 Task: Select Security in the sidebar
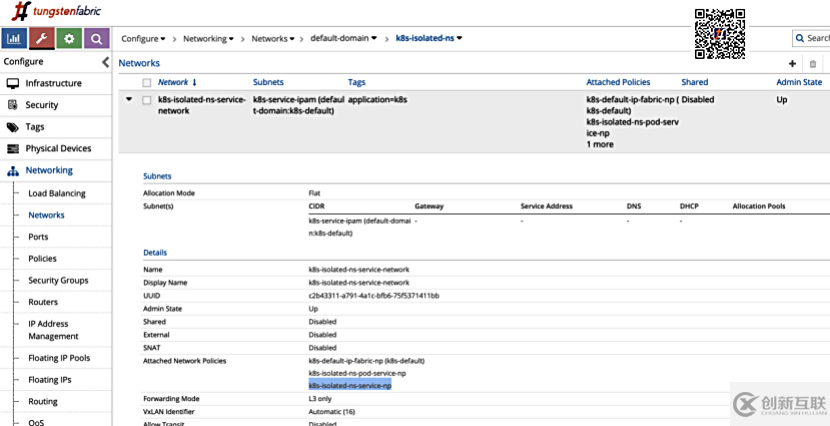42,105
